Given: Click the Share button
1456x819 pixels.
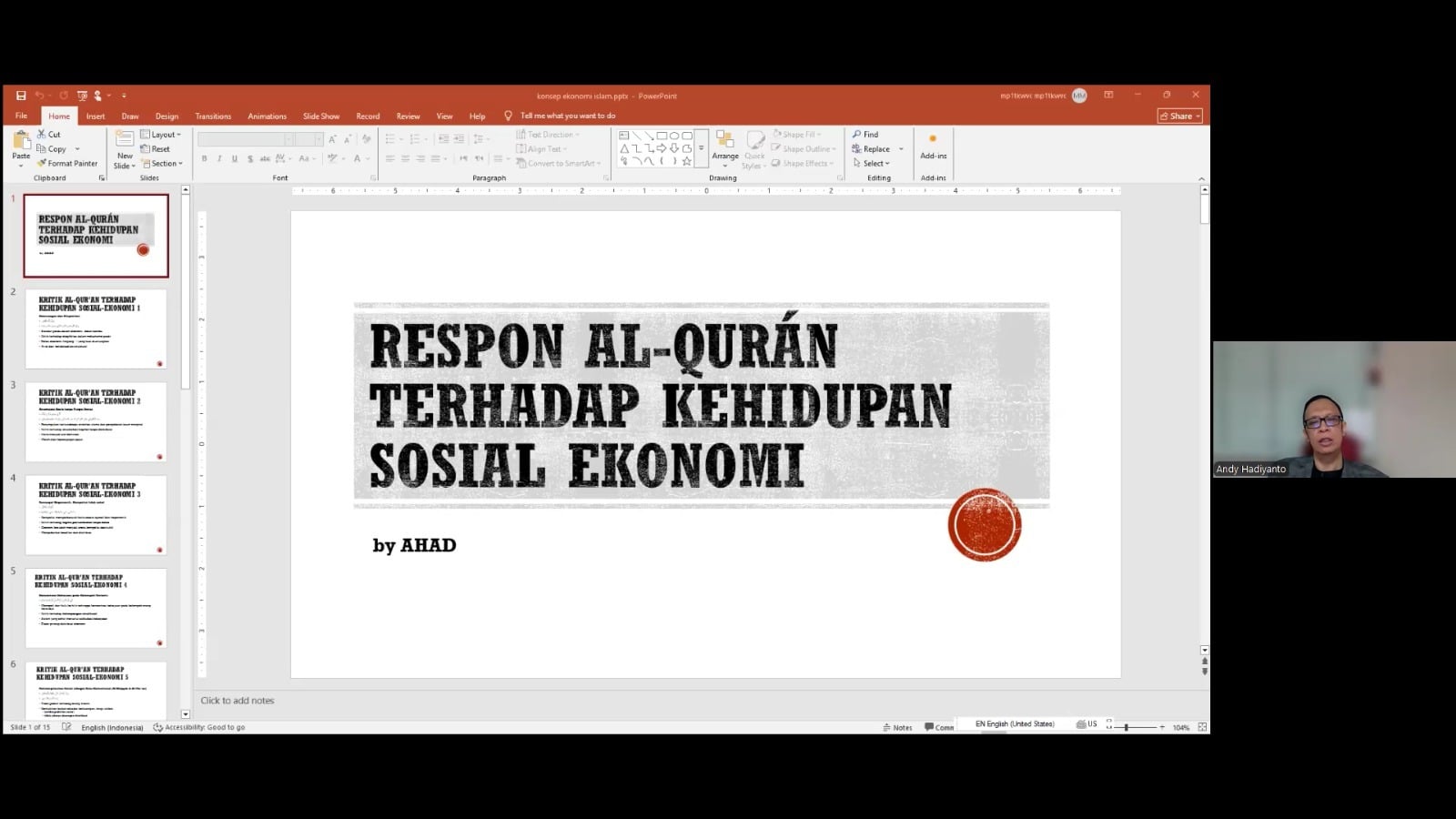Looking at the screenshot, I should coord(1180,116).
